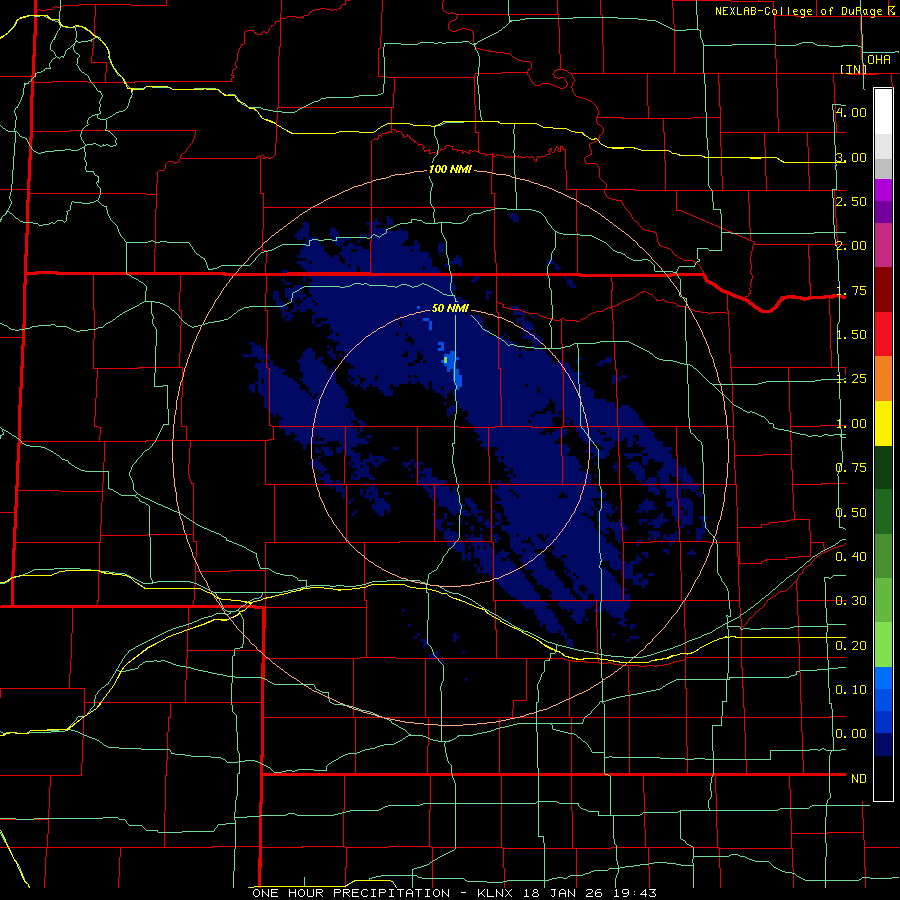The image size is (900, 900).
Task: Click the 4.00 legend value
Action: pos(851,112)
